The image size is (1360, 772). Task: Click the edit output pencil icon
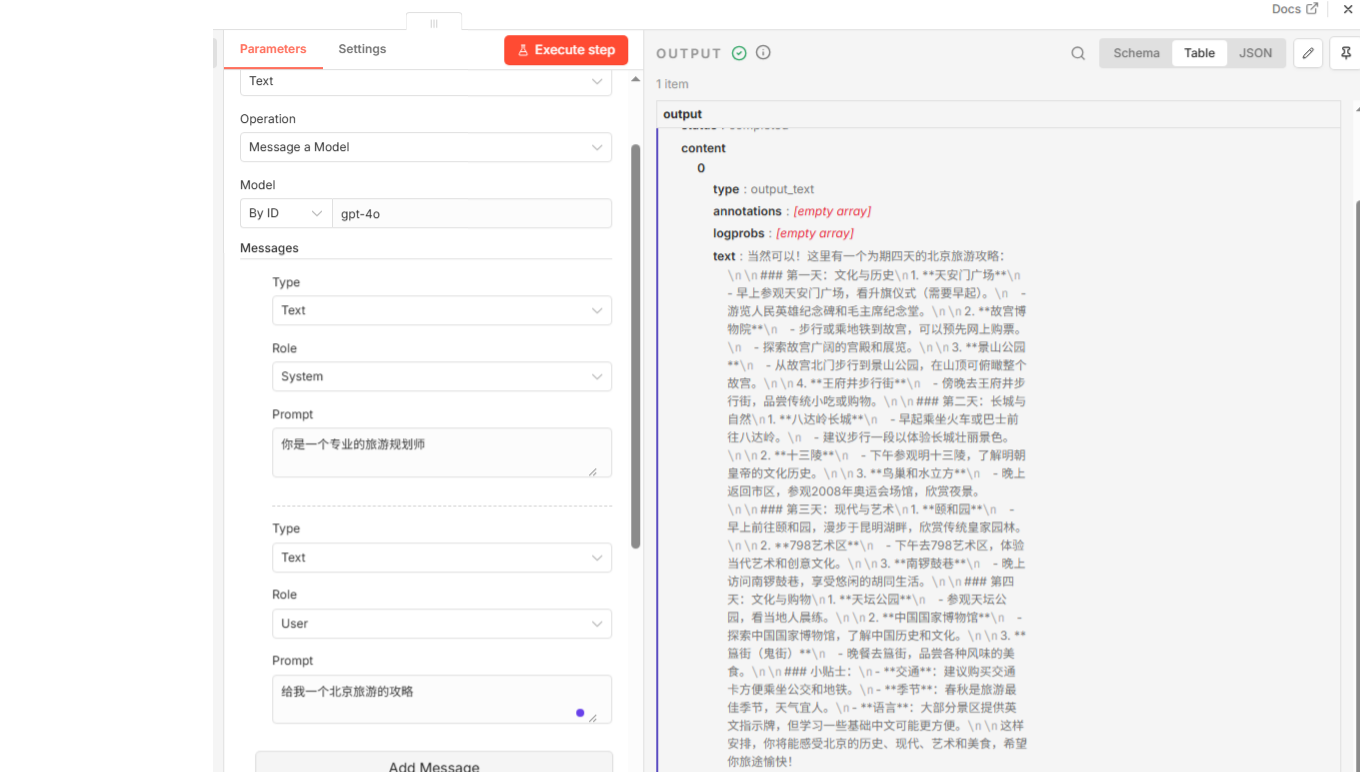[x=1308, y=53]
